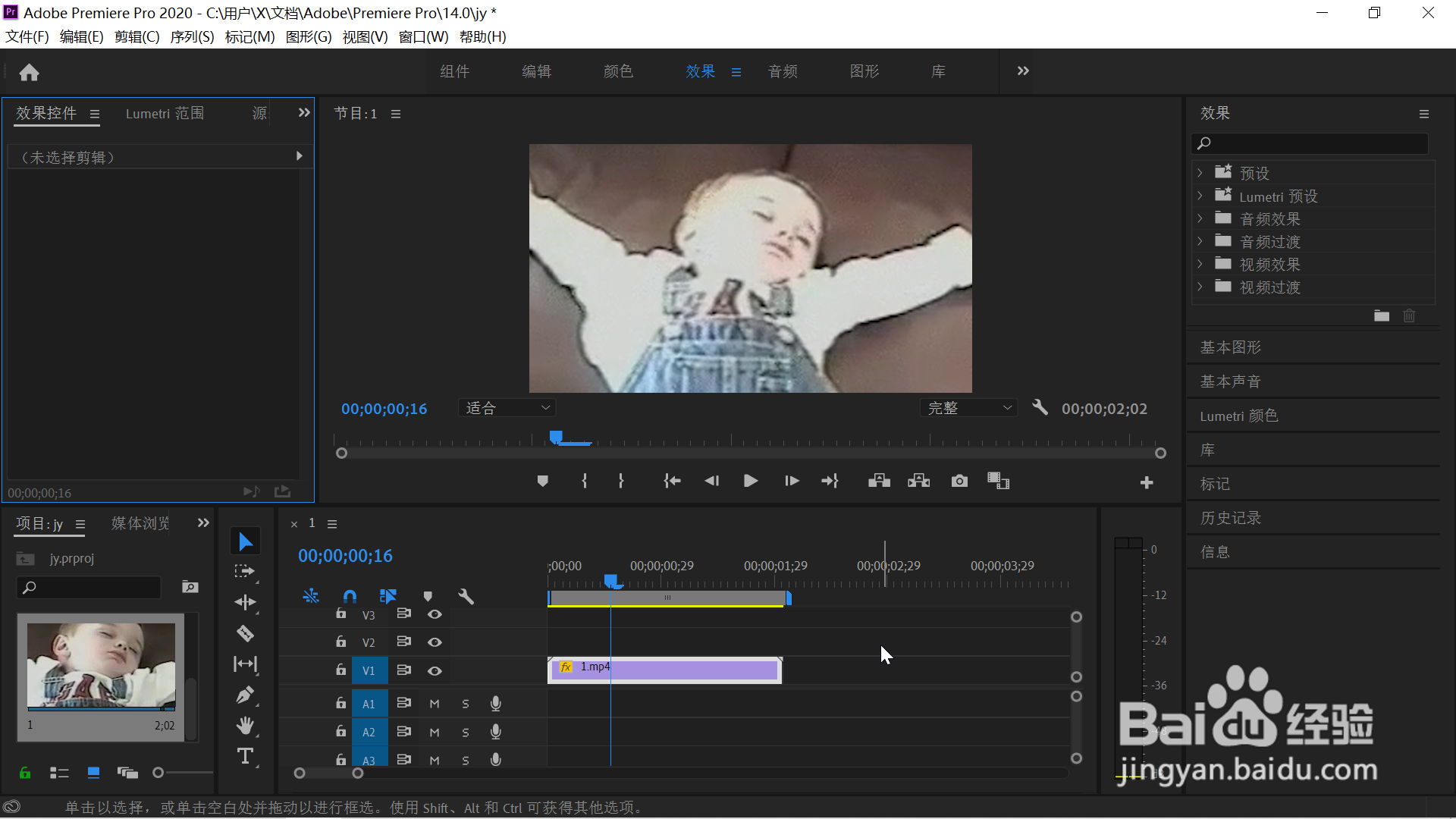
Task: Select the Ripple Edit tool
Action: (x=245, y=602)
